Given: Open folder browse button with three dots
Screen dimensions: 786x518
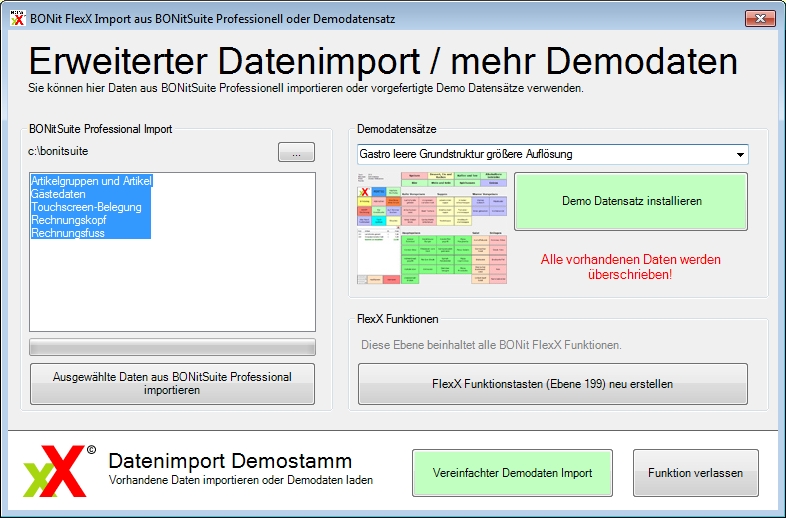Looking at the screenshot, I should coord(296,152).
